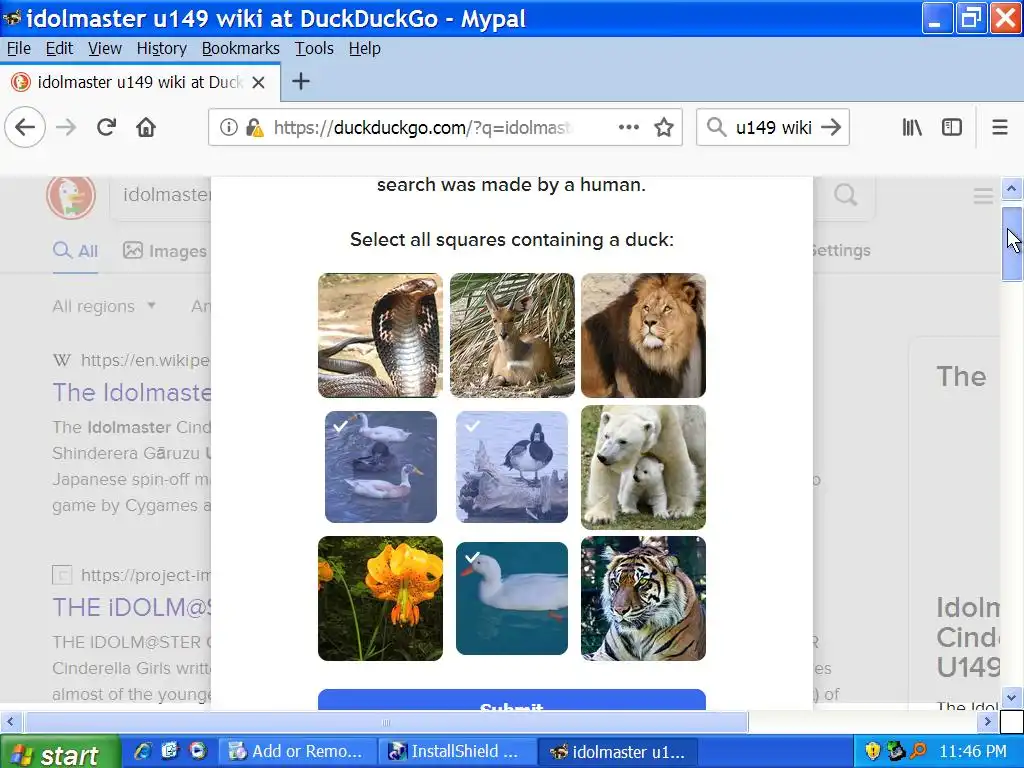Click the search bar magnifier icon
The image size is (1024, 768).
point(716,127)
